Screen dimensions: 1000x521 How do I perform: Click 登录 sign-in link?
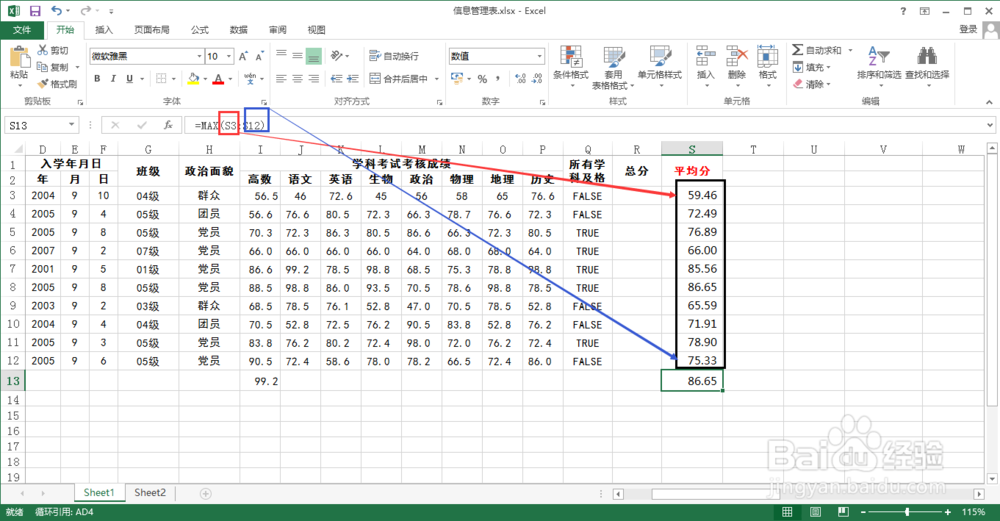[968, 29]
